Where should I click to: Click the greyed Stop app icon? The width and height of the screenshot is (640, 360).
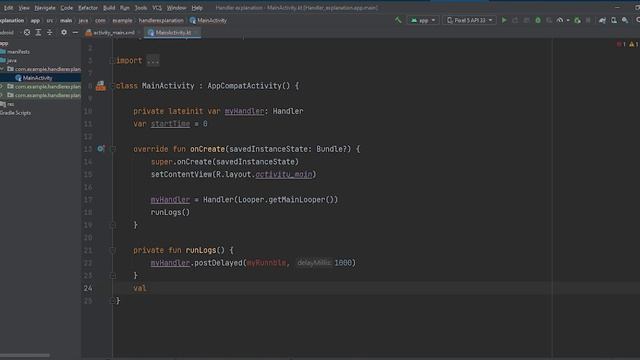pyautogui.click(x=588, y=20)
